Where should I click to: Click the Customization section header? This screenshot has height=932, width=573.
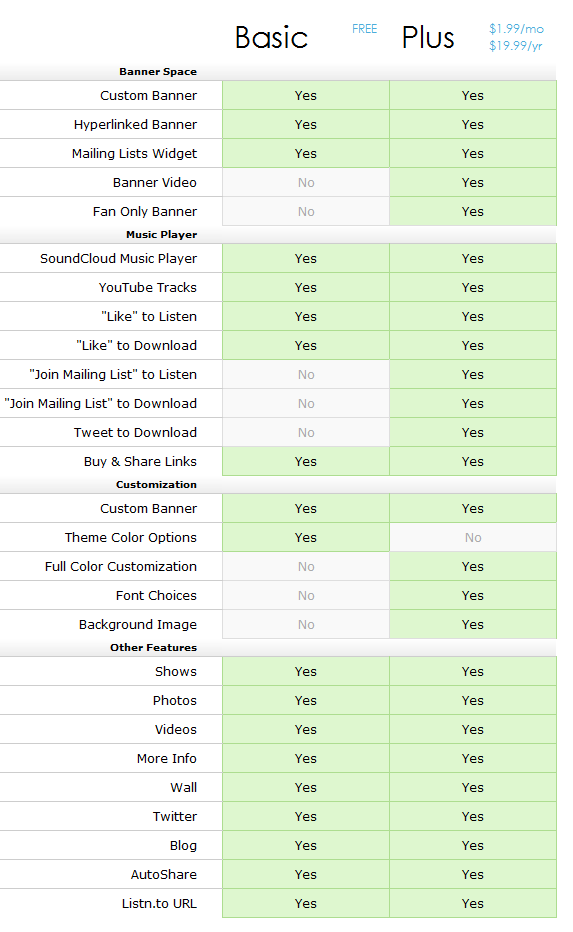pyautogui.click(x=156, y=484)
